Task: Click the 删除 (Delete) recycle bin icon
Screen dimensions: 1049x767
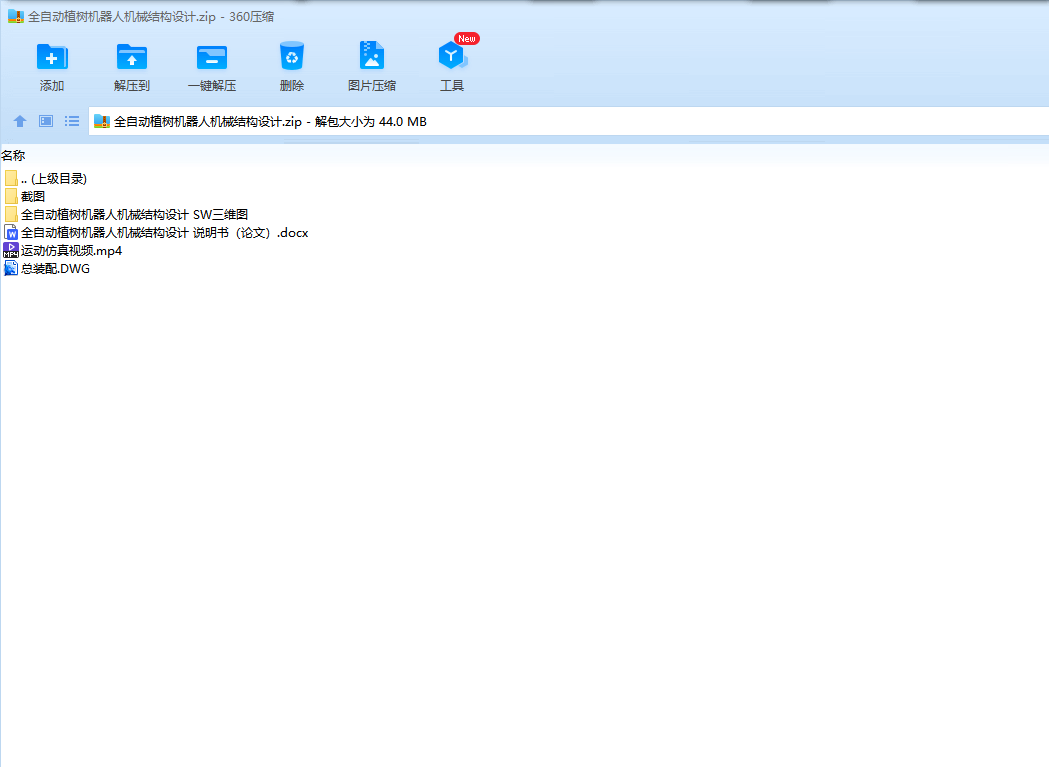Action: 292,56
